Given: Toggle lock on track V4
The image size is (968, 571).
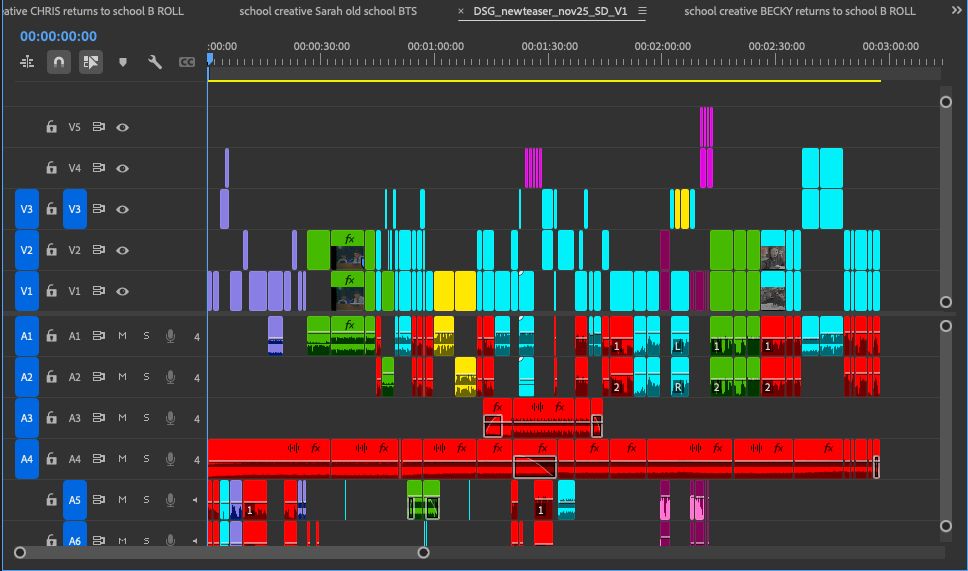Looking at the screenshot, I should pos(51,167).
